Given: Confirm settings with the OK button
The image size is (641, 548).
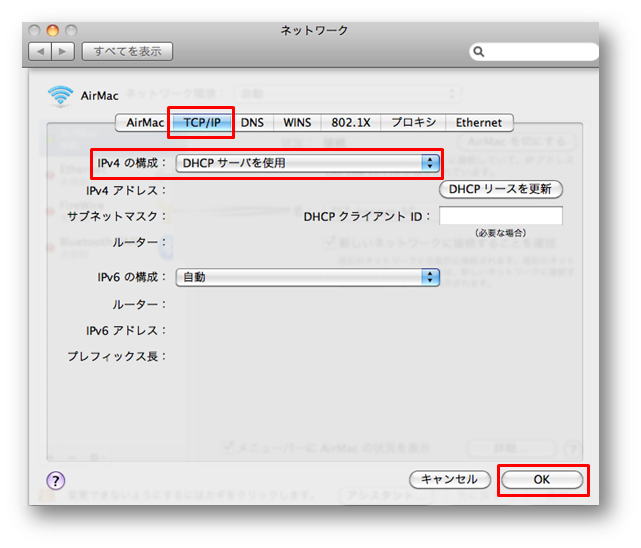Looking at the screenshot, I should click(x=542, y=479).
